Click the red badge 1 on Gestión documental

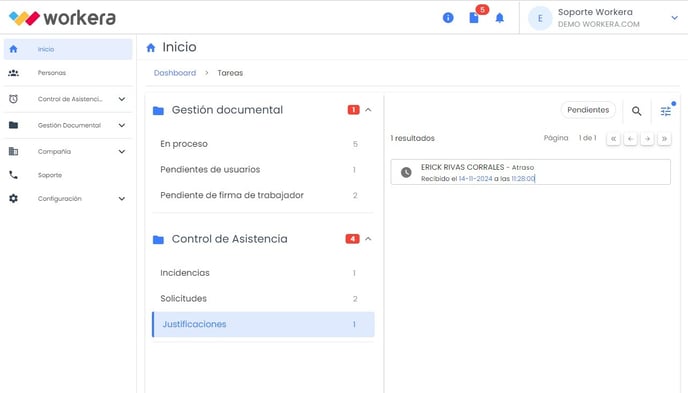coord(353,110)
